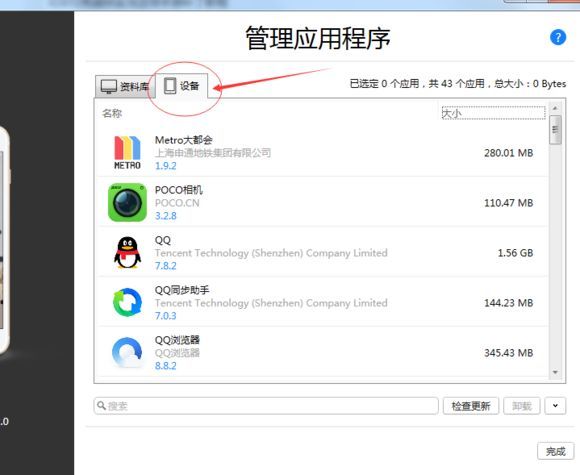Open Metro大都会 version 1.9.2 link
Screen dimensions: 580x475
coord(165,166)
